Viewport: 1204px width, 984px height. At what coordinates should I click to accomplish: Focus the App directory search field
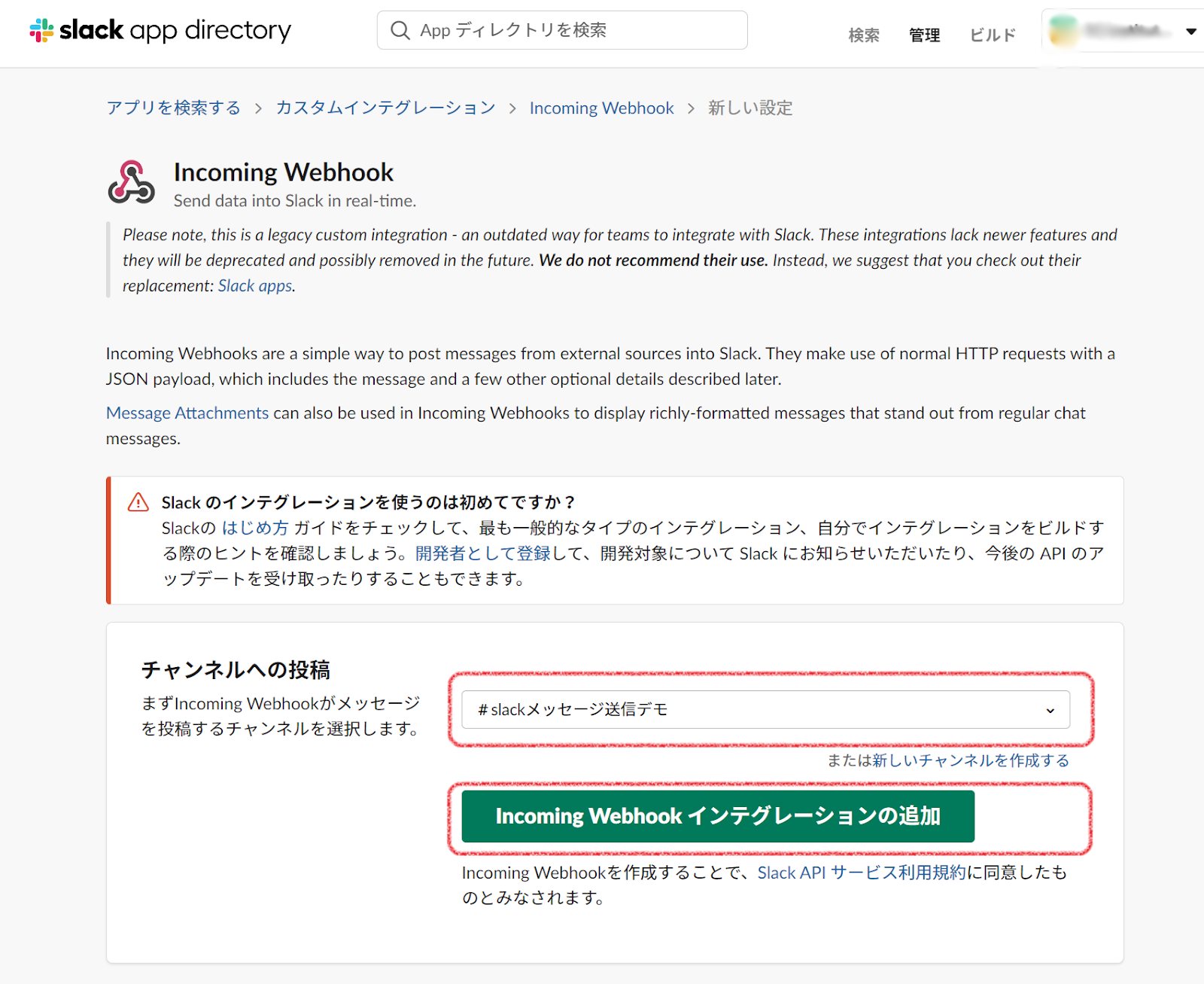click(x=562, y=30)
